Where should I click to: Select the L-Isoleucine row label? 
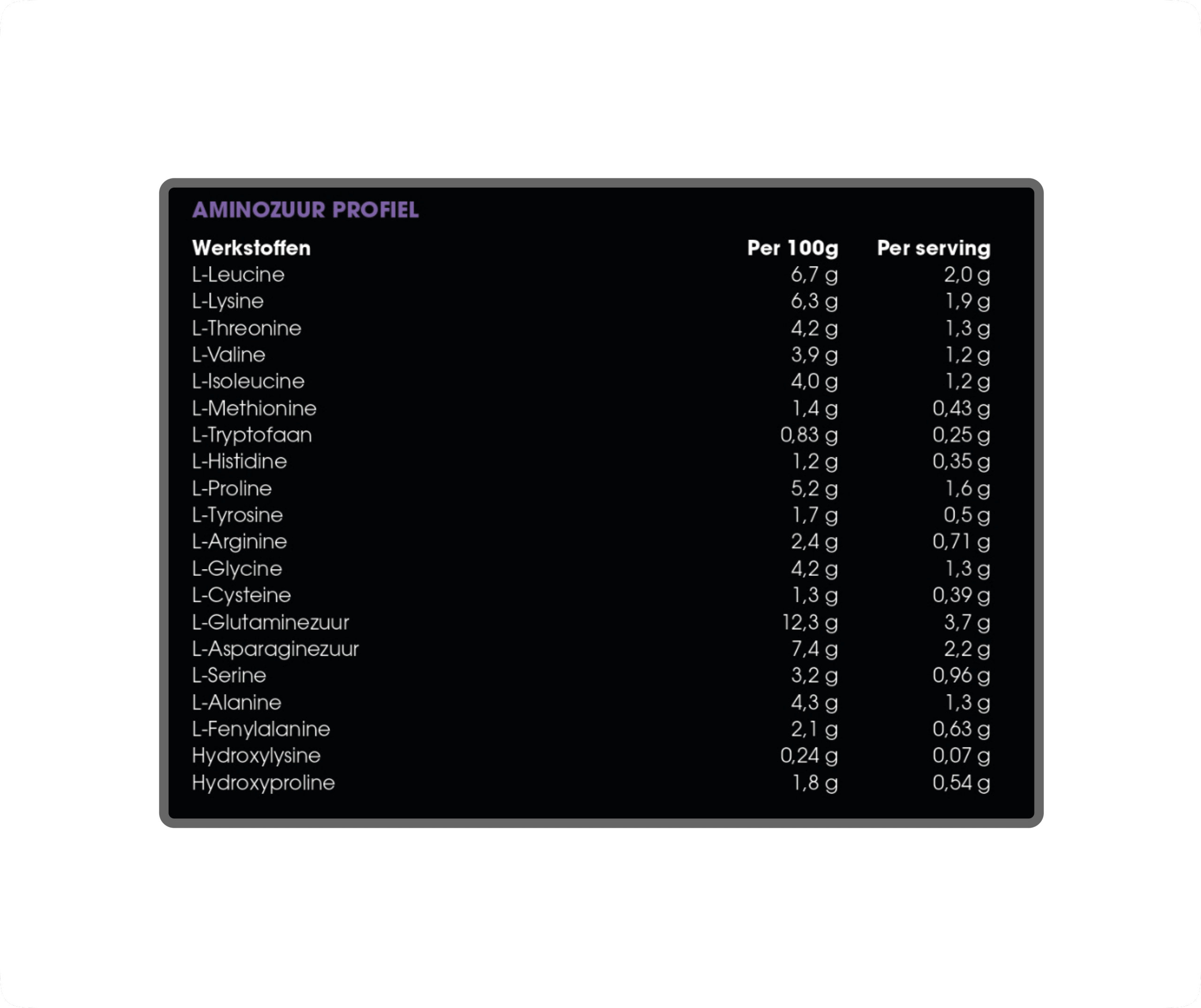[x=248, y=382]
